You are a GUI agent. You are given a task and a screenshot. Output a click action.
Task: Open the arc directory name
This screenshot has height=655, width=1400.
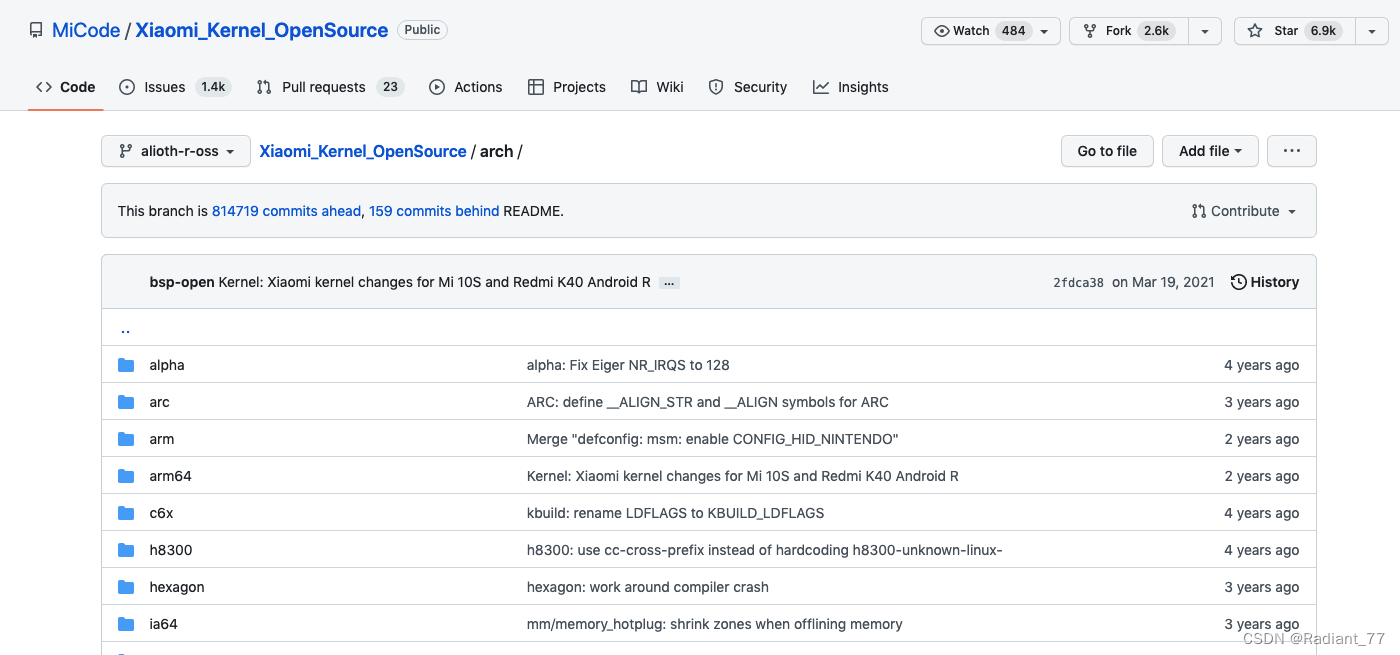[x=160, y=402]
